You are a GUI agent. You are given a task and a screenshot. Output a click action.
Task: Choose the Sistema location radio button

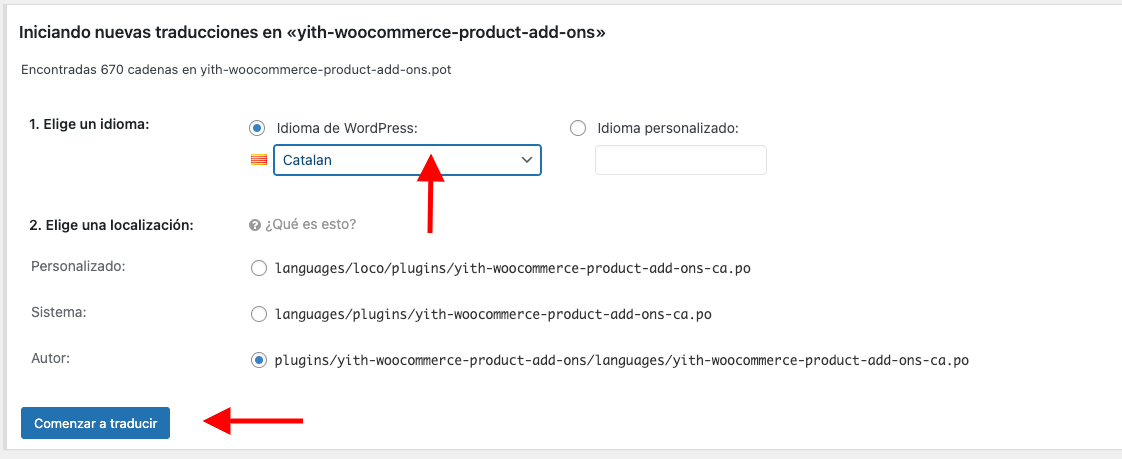[258, 314]
